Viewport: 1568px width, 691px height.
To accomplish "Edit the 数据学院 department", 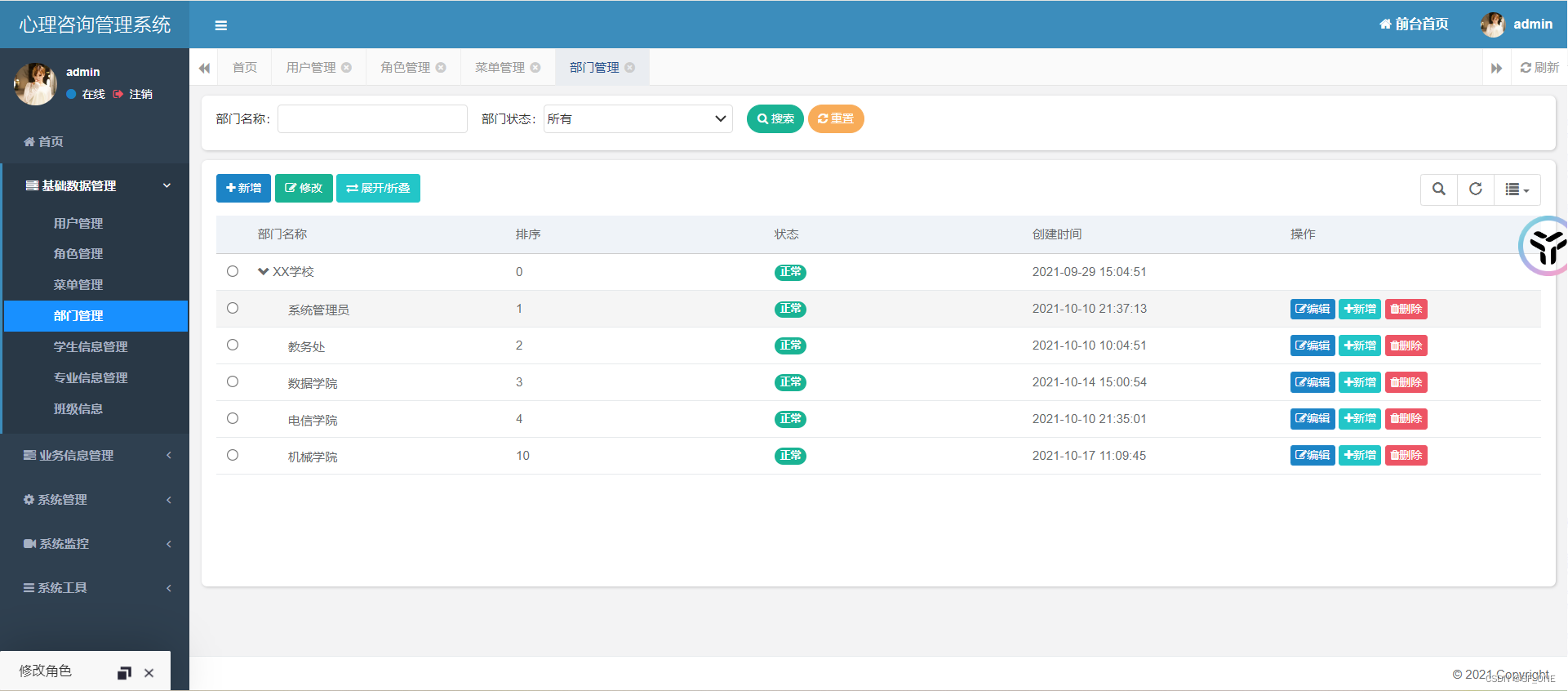I will [1313, 382].
